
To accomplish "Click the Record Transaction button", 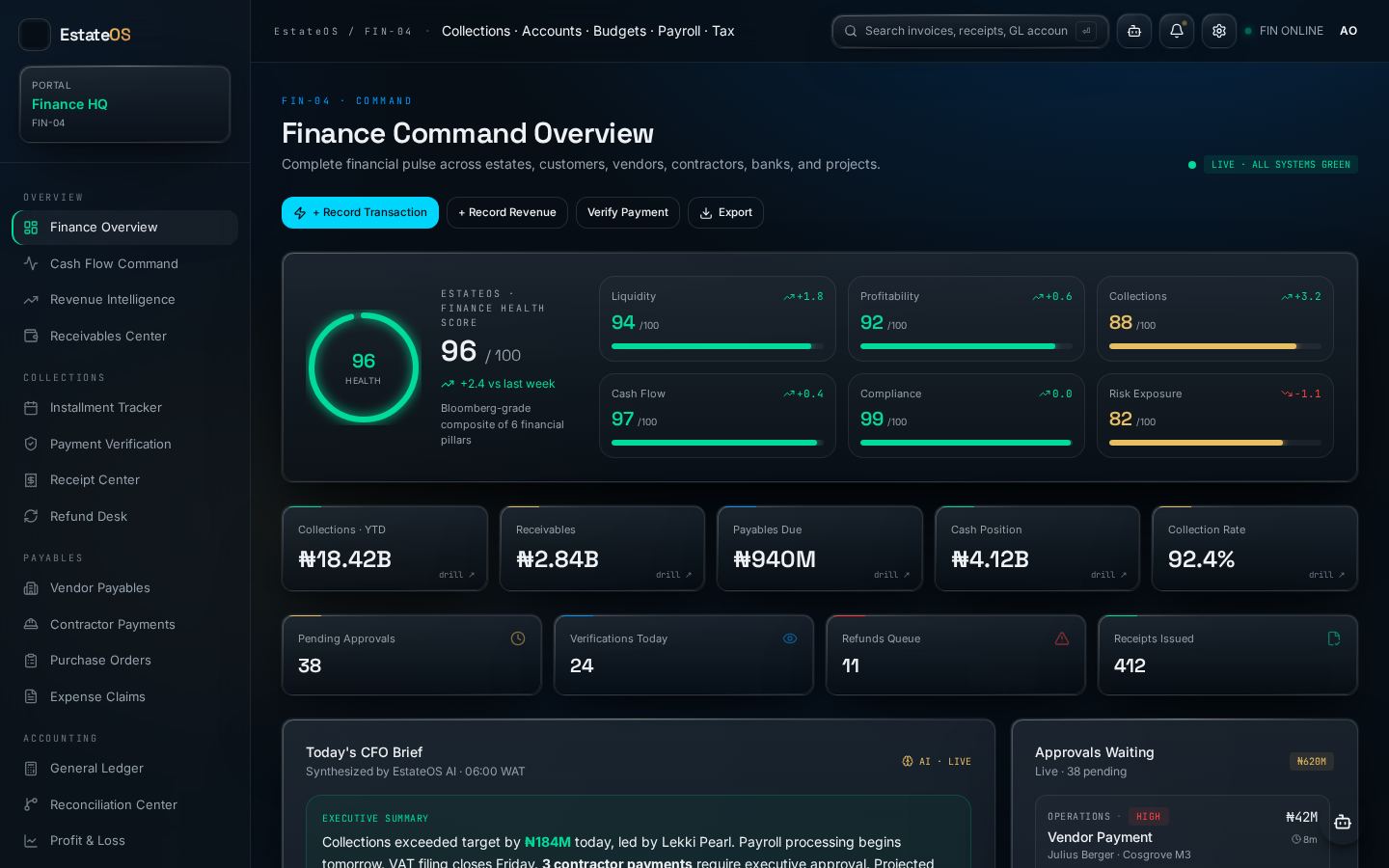I will click(x=360, y=212).
